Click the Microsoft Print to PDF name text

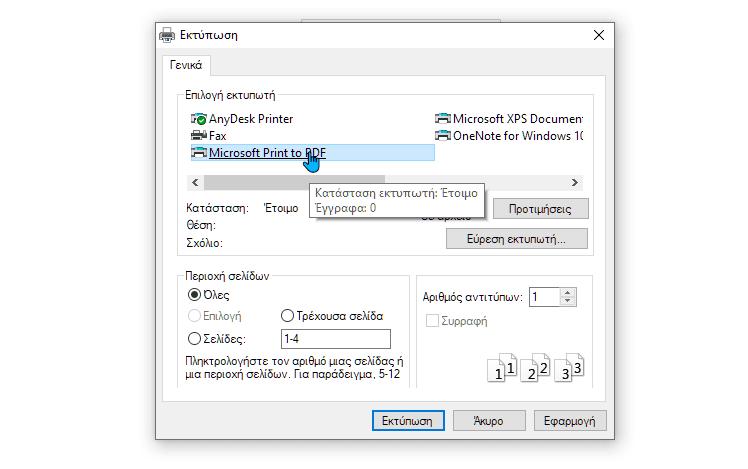267,153
